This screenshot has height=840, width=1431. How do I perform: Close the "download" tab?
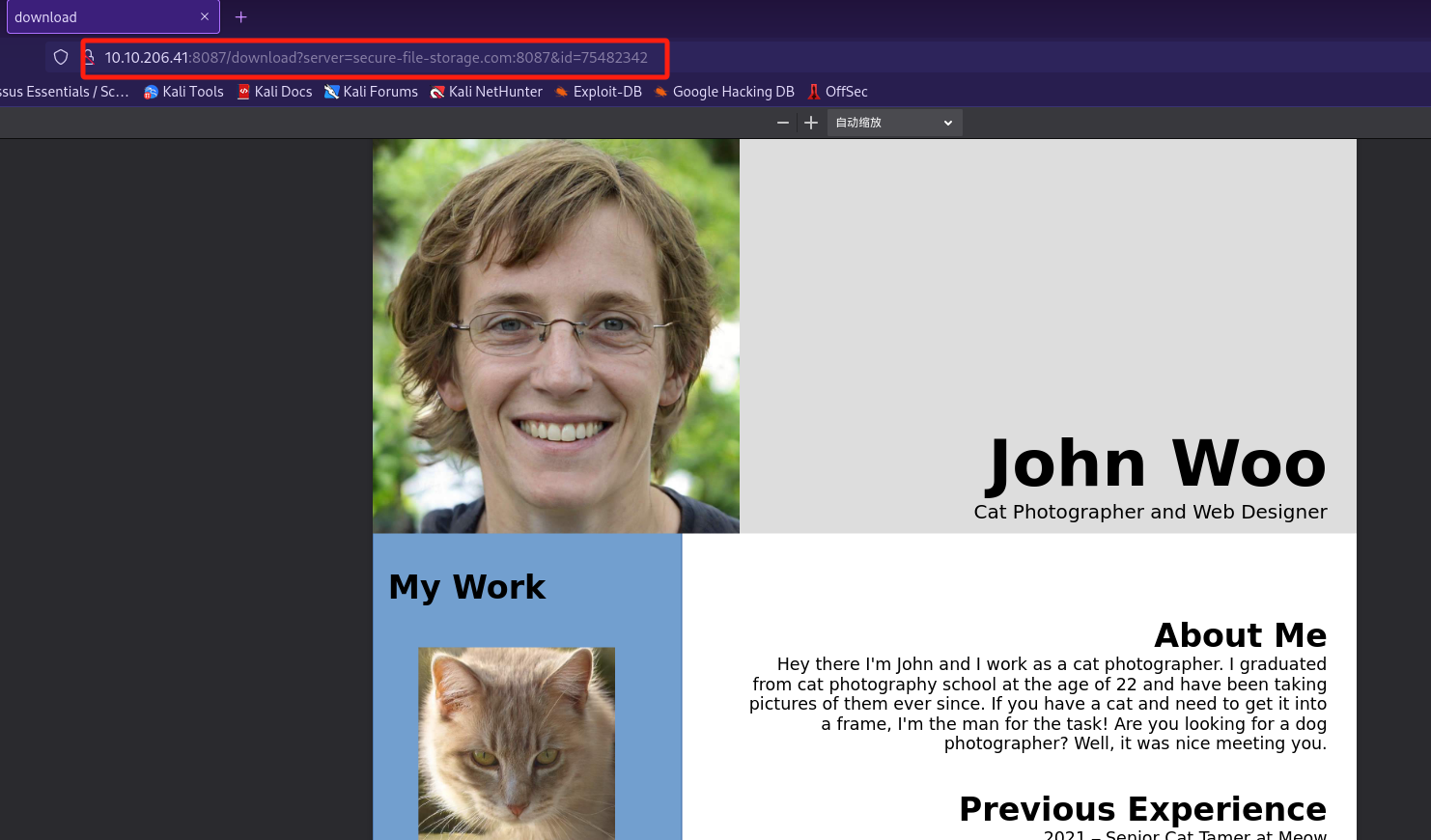(205, 17)
